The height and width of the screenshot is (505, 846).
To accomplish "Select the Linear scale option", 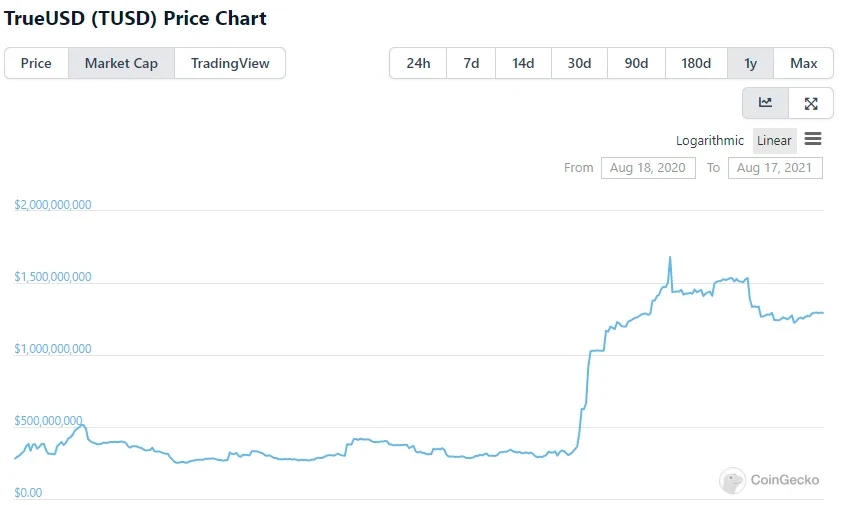I will (x=774, y=140).
